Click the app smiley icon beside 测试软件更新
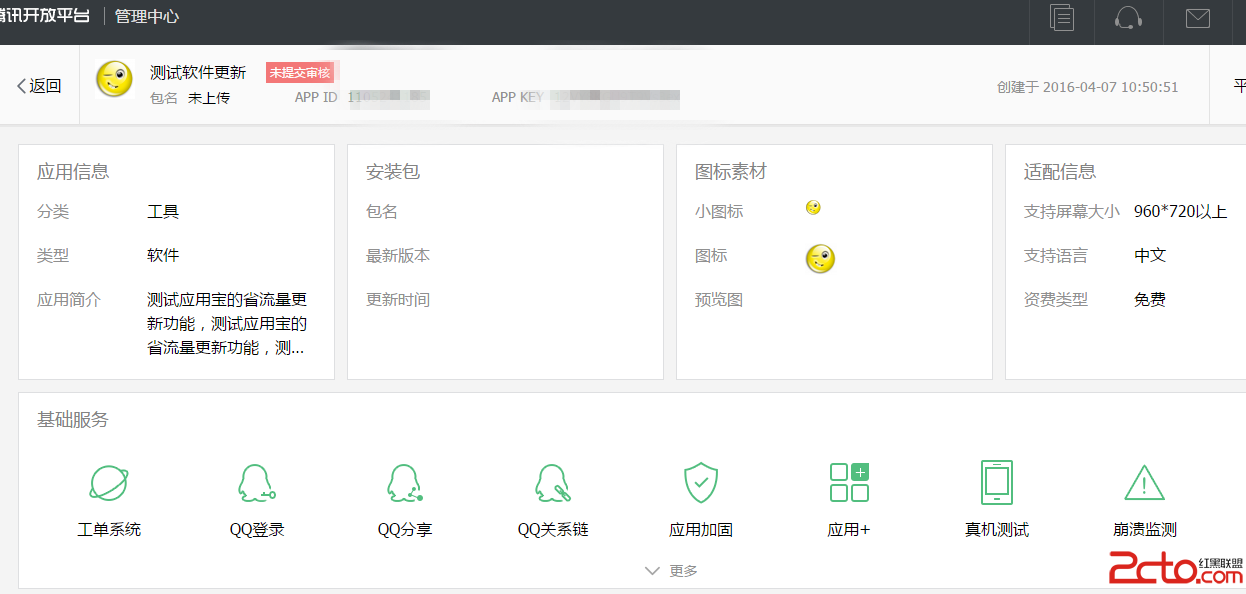This screenshot has width=1246, height=594. pyautogui.click(x=114, y=79)
